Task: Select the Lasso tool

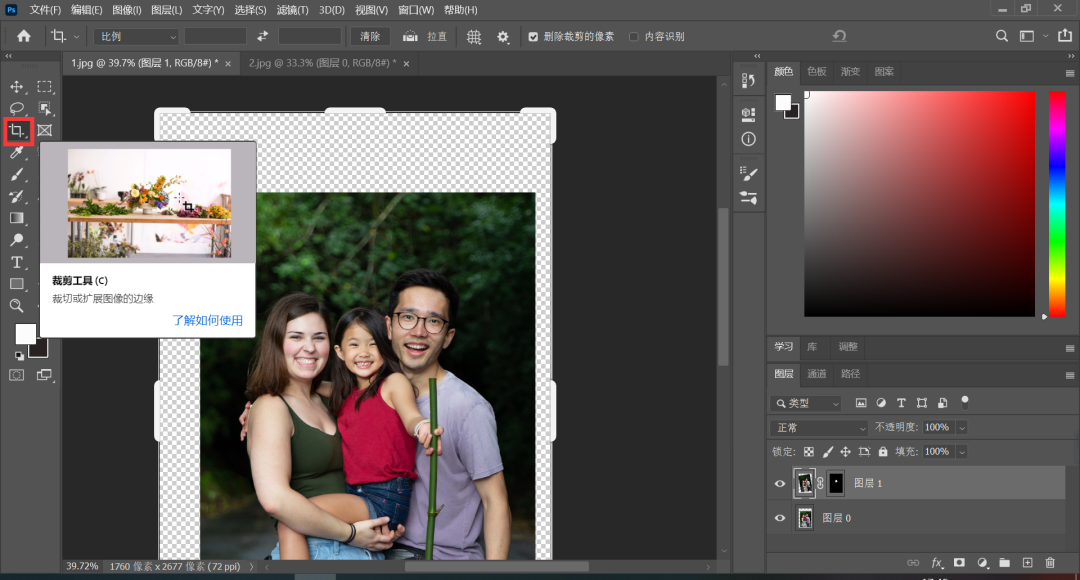Action: [17, 108]
